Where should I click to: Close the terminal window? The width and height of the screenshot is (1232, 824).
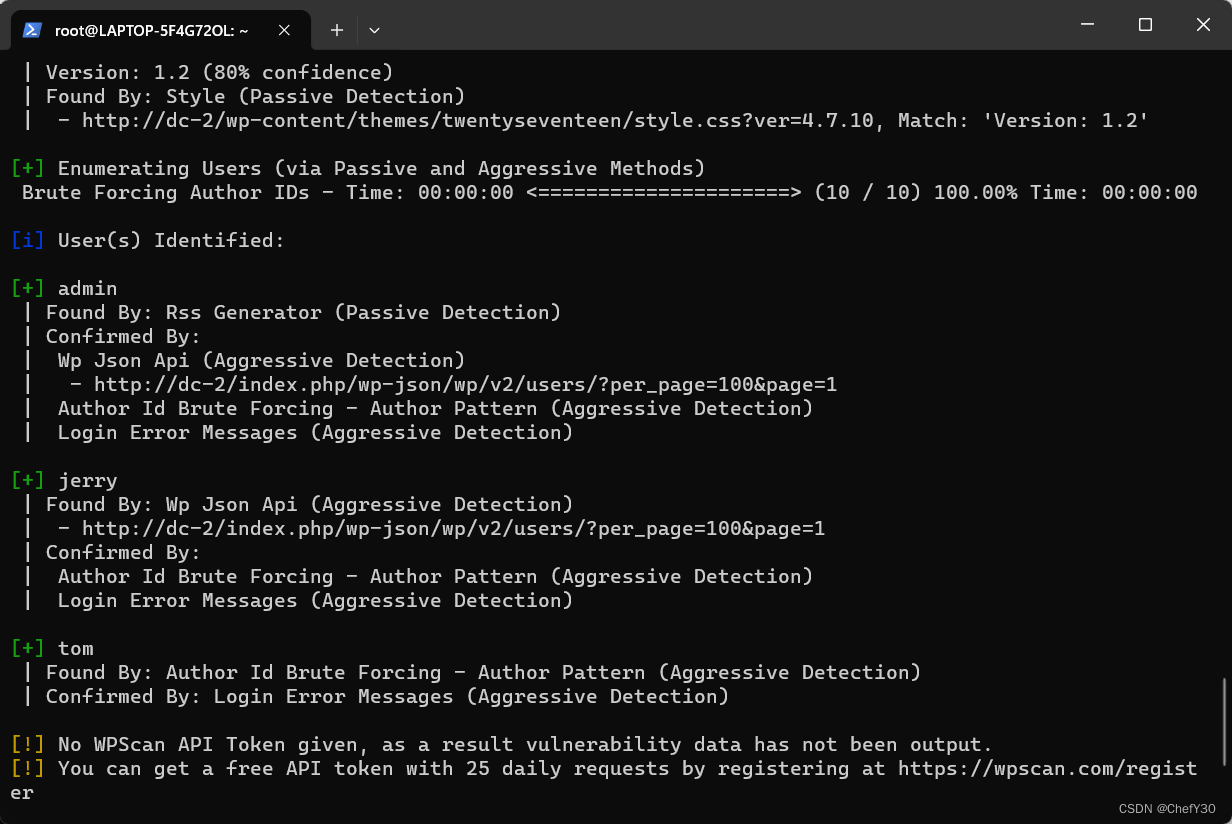pos(1202,24)
